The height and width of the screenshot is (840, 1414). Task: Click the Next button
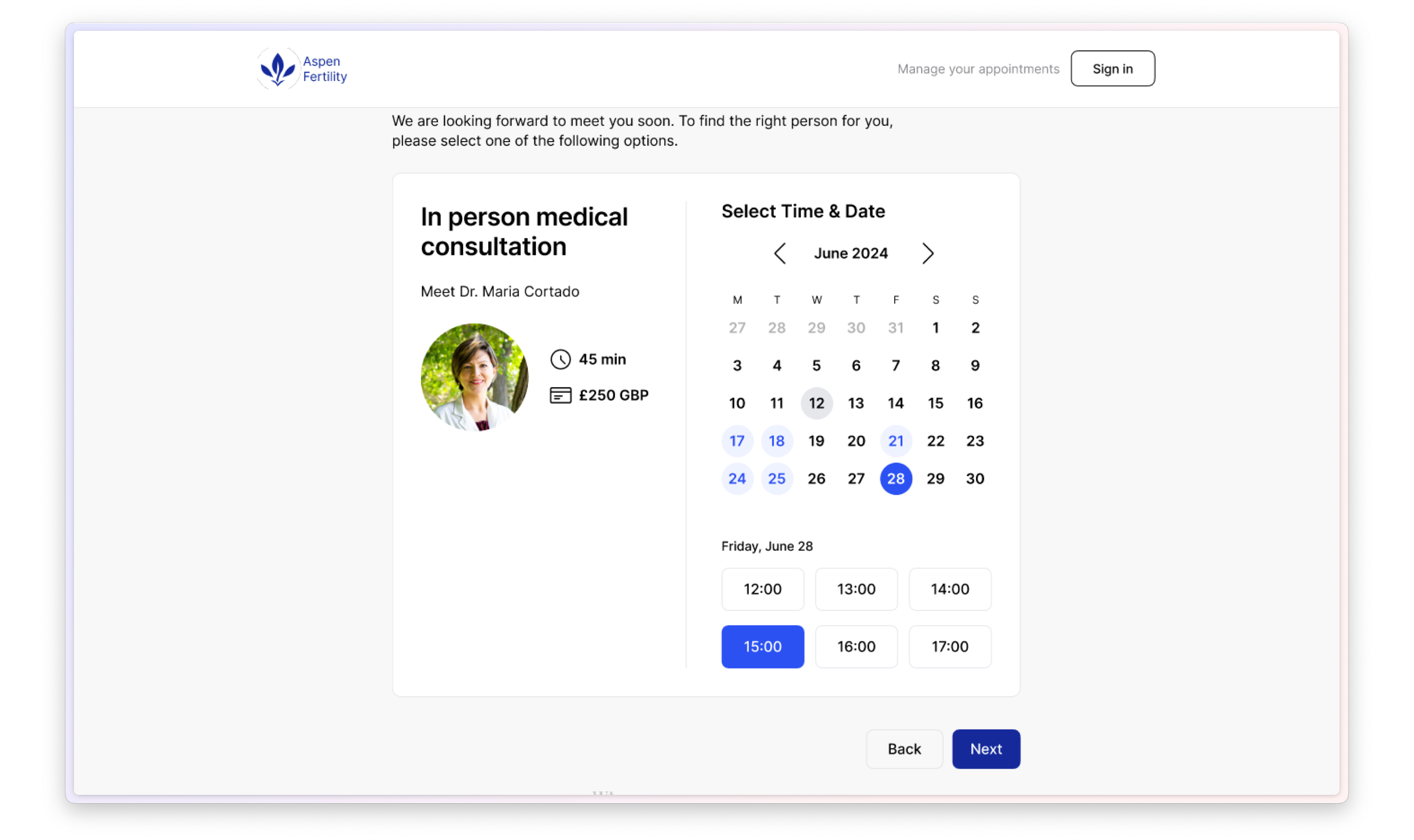pyautogui.click(x=985, y=749)
